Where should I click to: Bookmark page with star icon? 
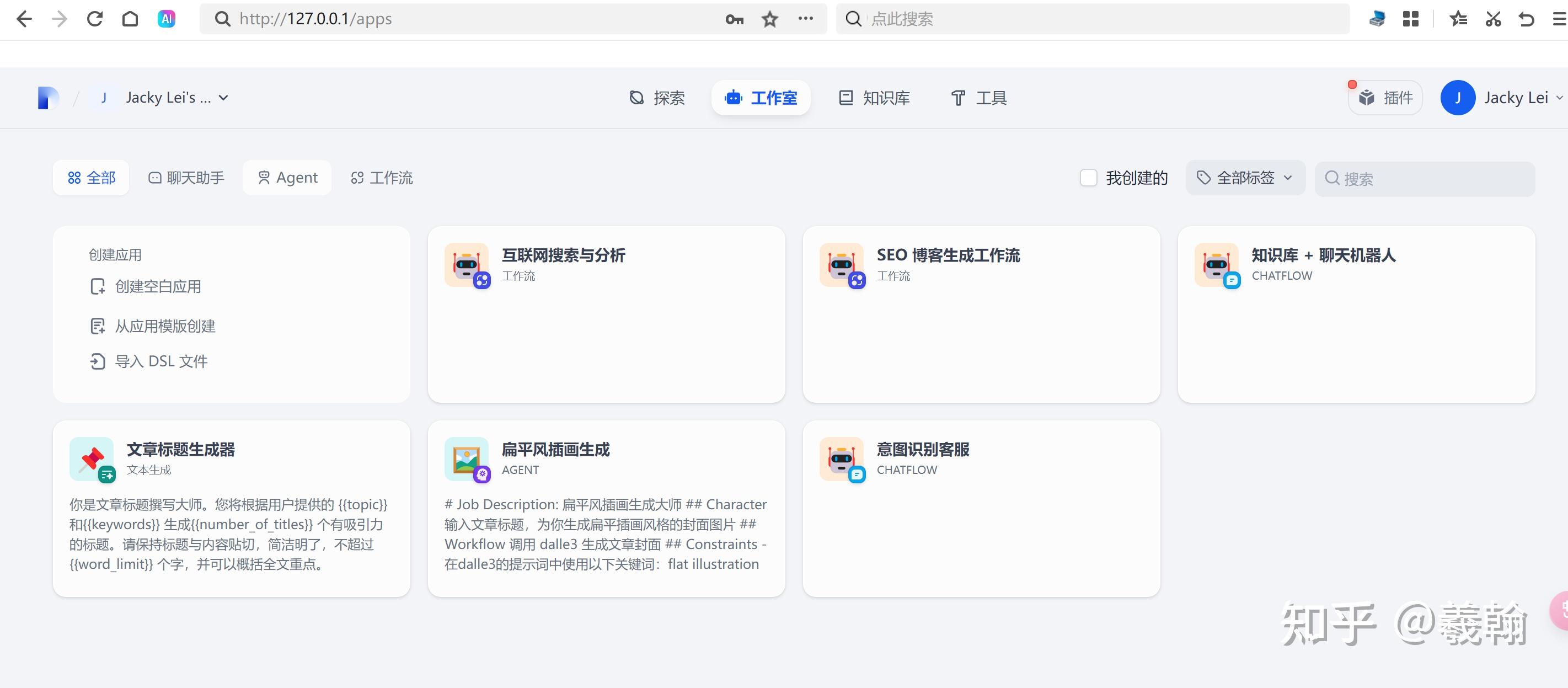(x=769, y=19)
